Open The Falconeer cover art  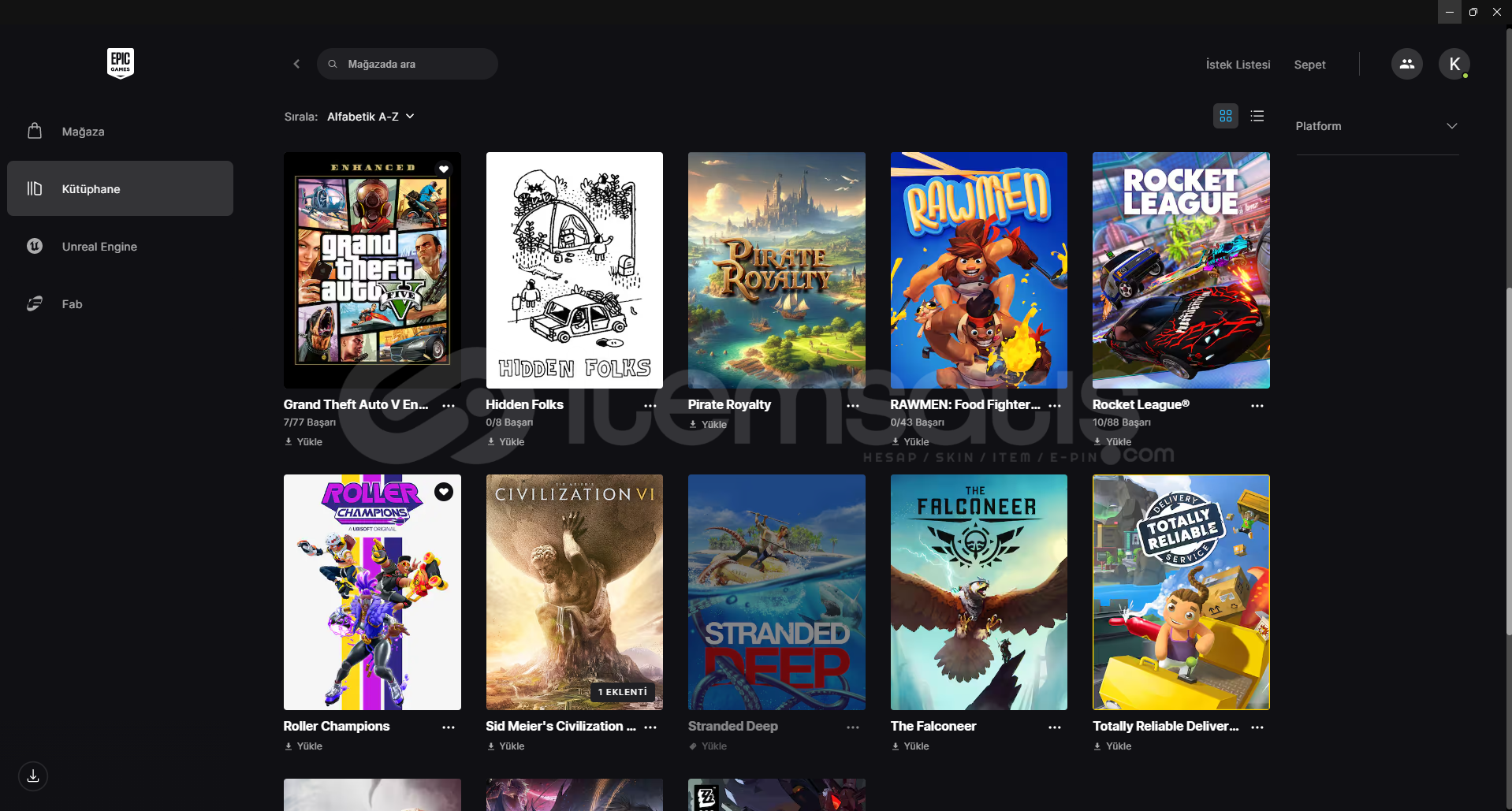[x=979, y=592]
